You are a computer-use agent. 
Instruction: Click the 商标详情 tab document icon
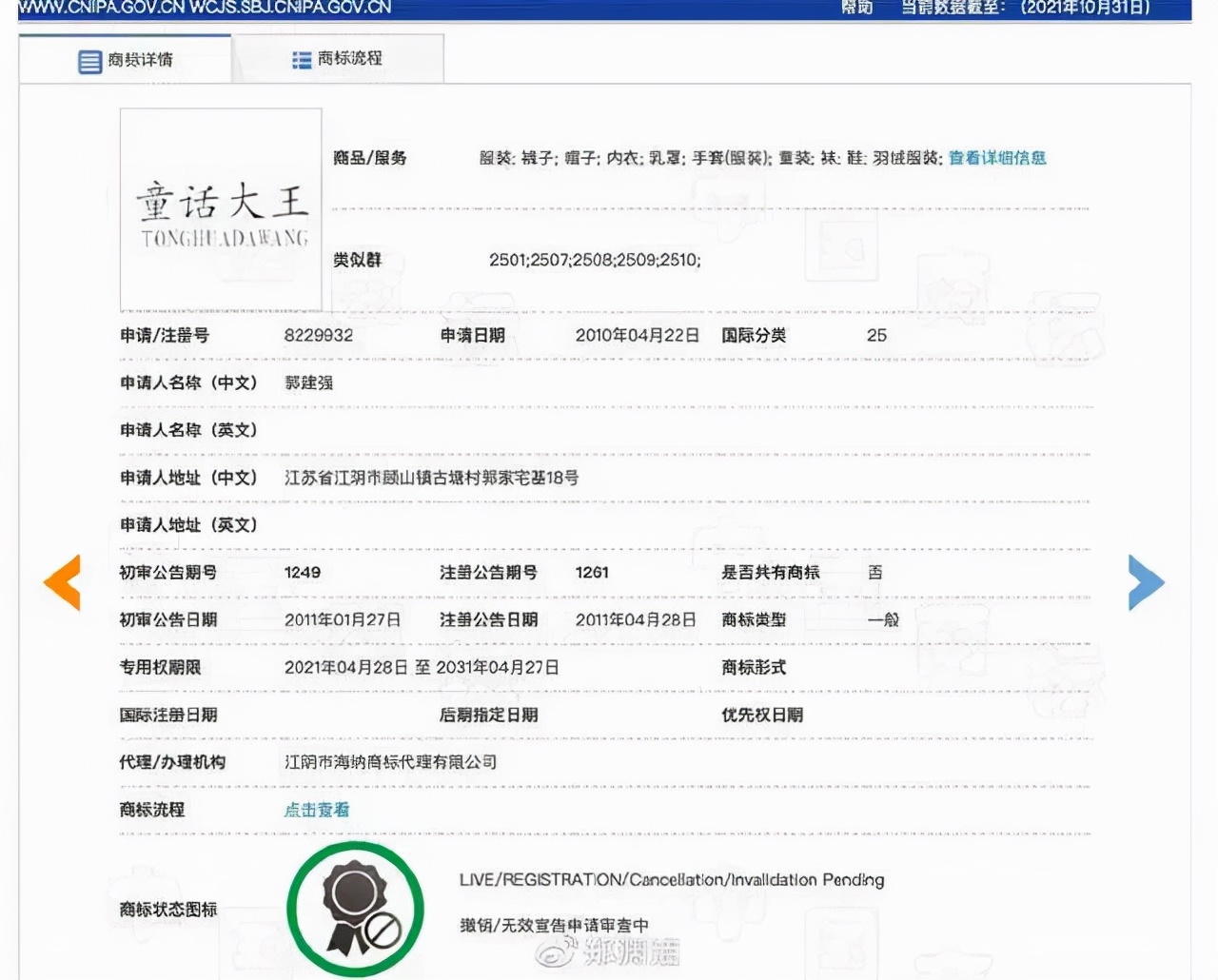tap(89, 62)
